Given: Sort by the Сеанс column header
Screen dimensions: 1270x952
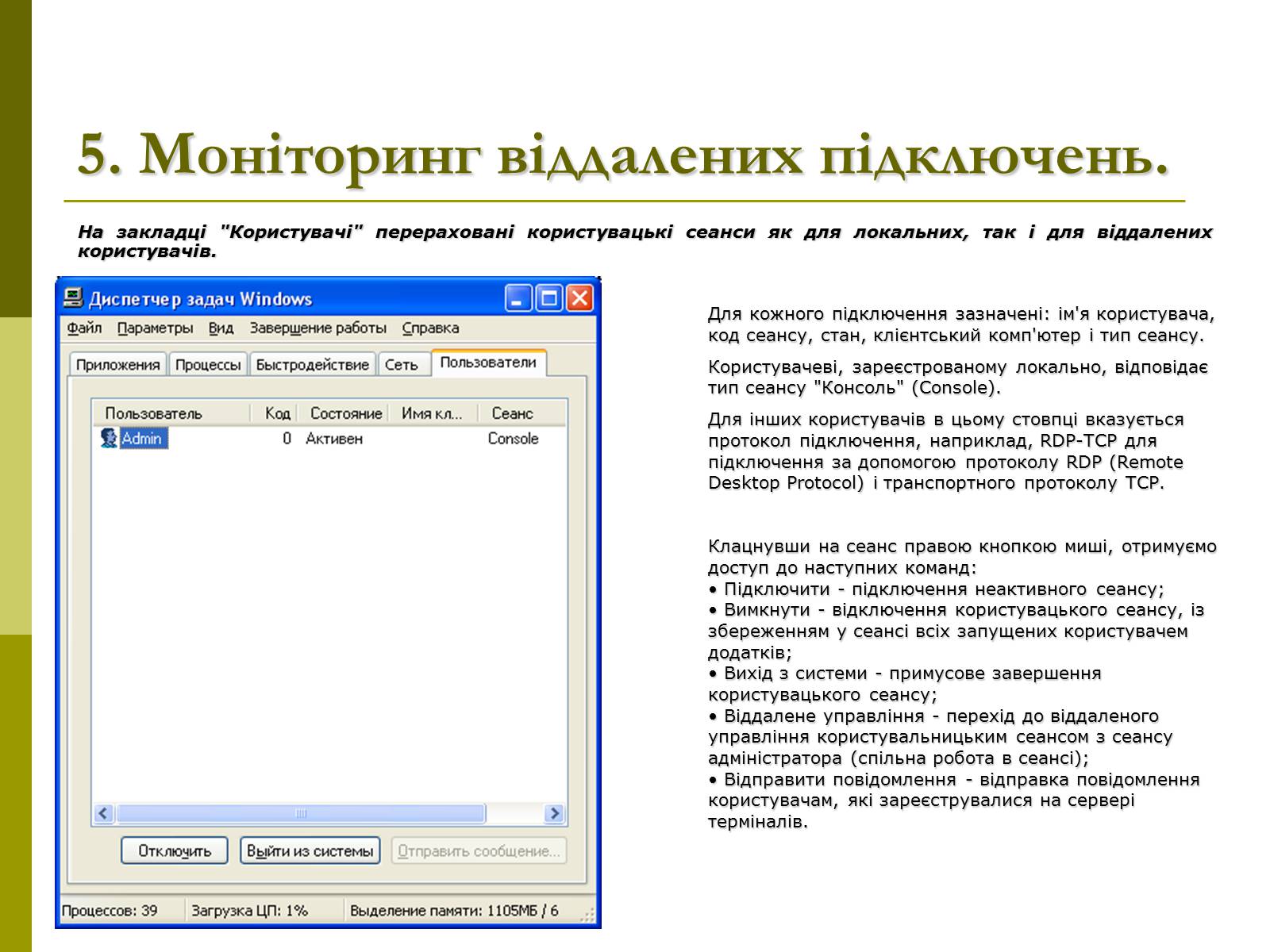Looking at the screenshot, I should (521, 413).
